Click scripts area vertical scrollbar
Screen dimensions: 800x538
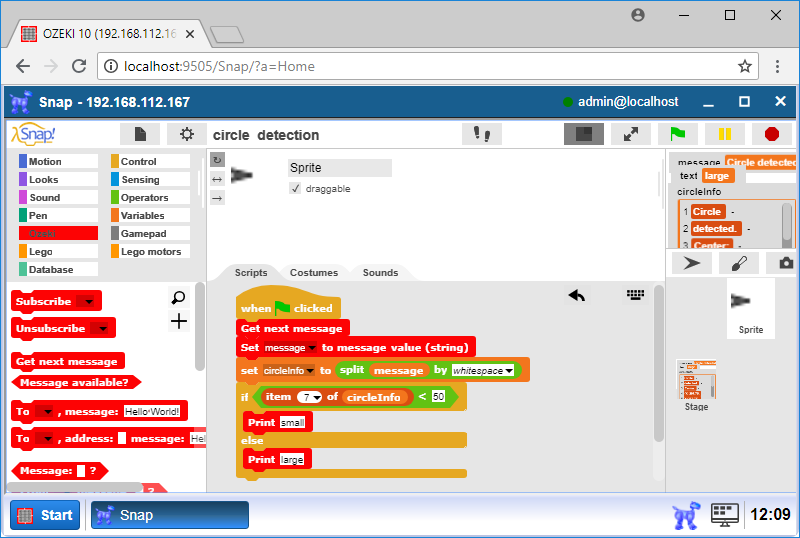[x=659, y=363]
